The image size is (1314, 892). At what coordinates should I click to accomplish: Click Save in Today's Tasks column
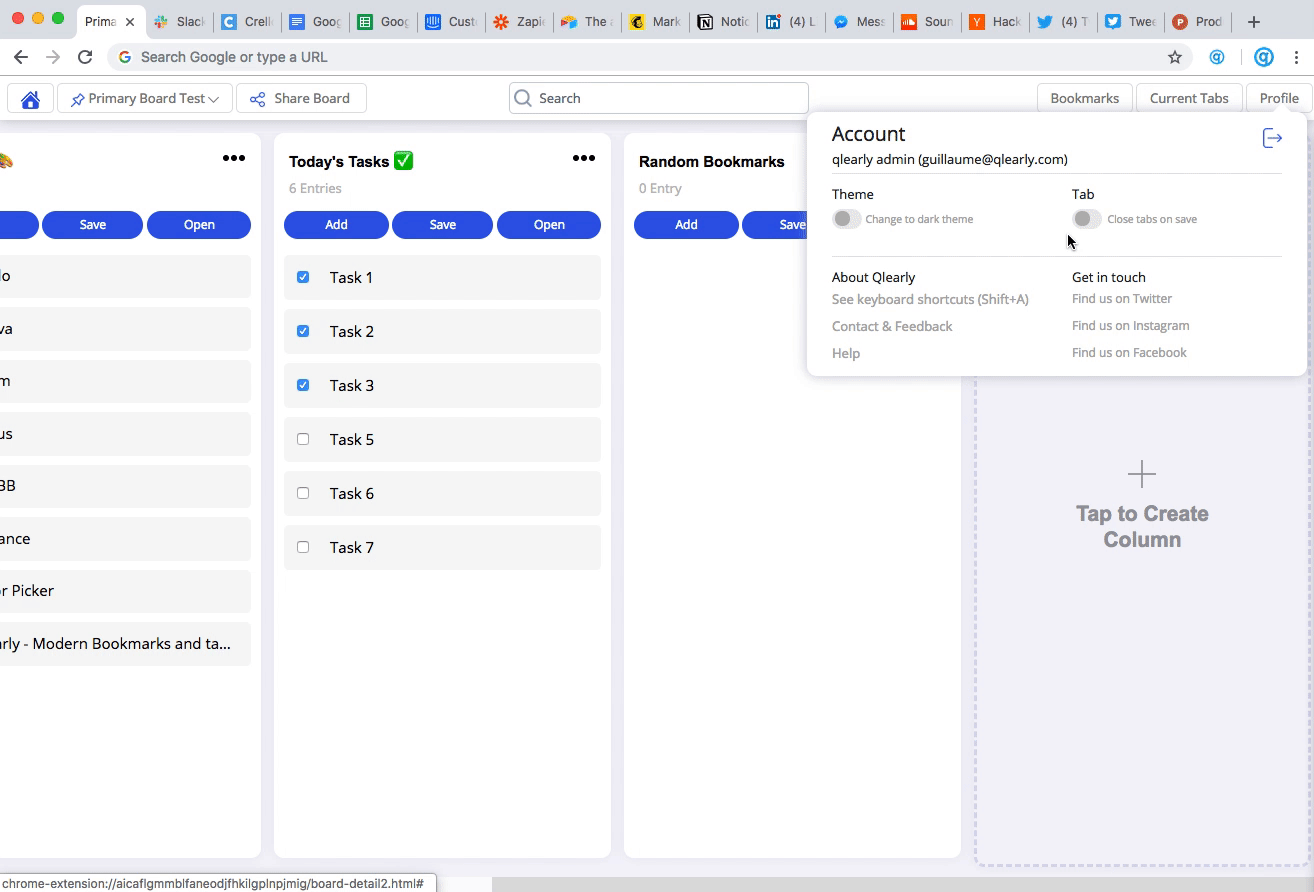tap(443, 225)
